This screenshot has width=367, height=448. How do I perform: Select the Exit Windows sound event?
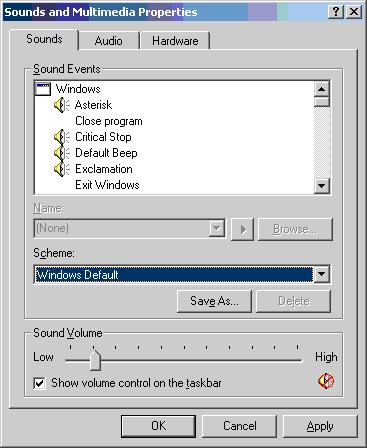click(x=107, y=185)
